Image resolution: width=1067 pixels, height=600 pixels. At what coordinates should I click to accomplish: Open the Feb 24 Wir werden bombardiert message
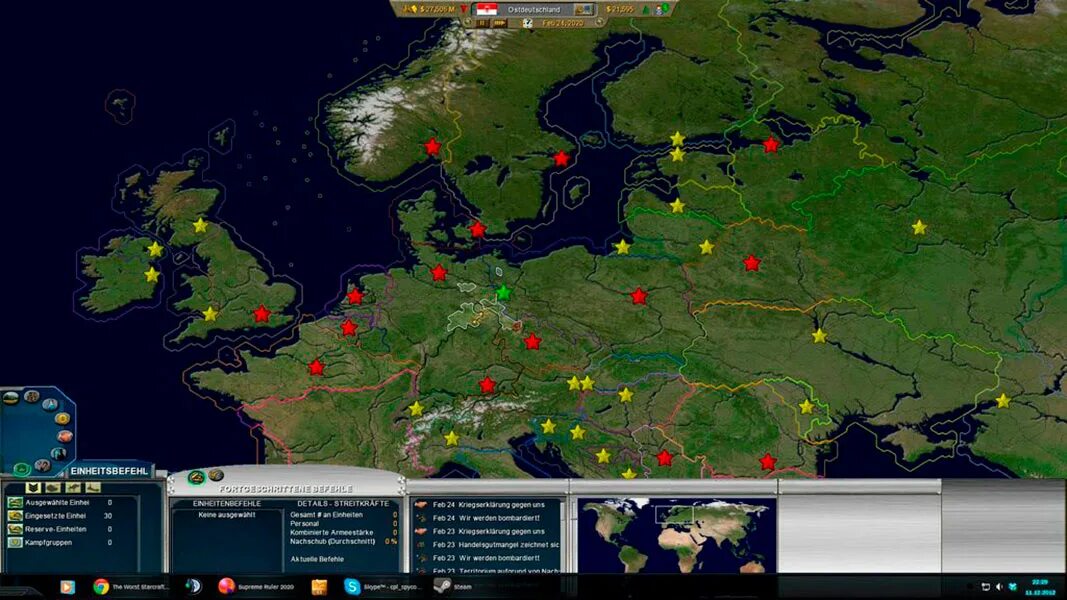tap(487, 518)
